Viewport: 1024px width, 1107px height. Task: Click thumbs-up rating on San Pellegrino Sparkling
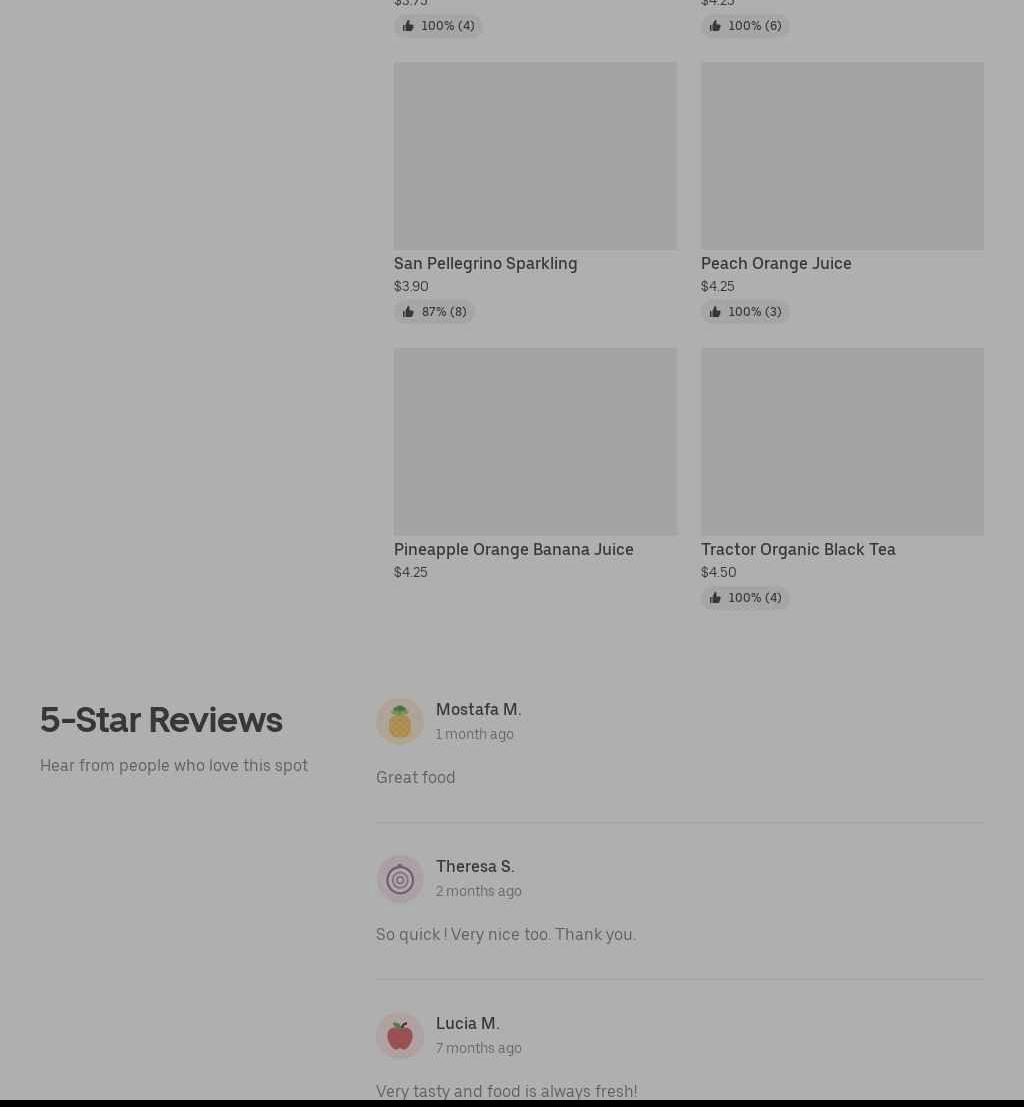[x=434, y=311]
